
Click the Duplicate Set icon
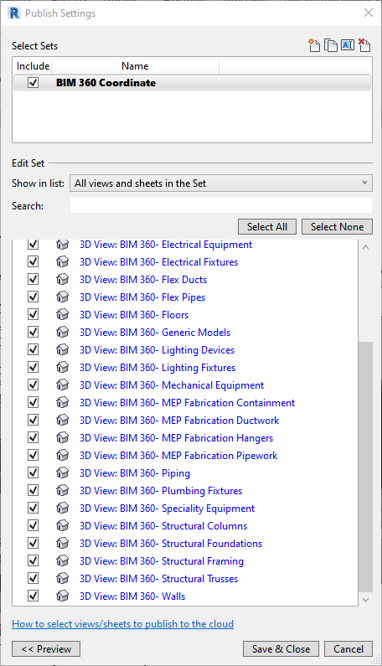click(x=331, y=45)
